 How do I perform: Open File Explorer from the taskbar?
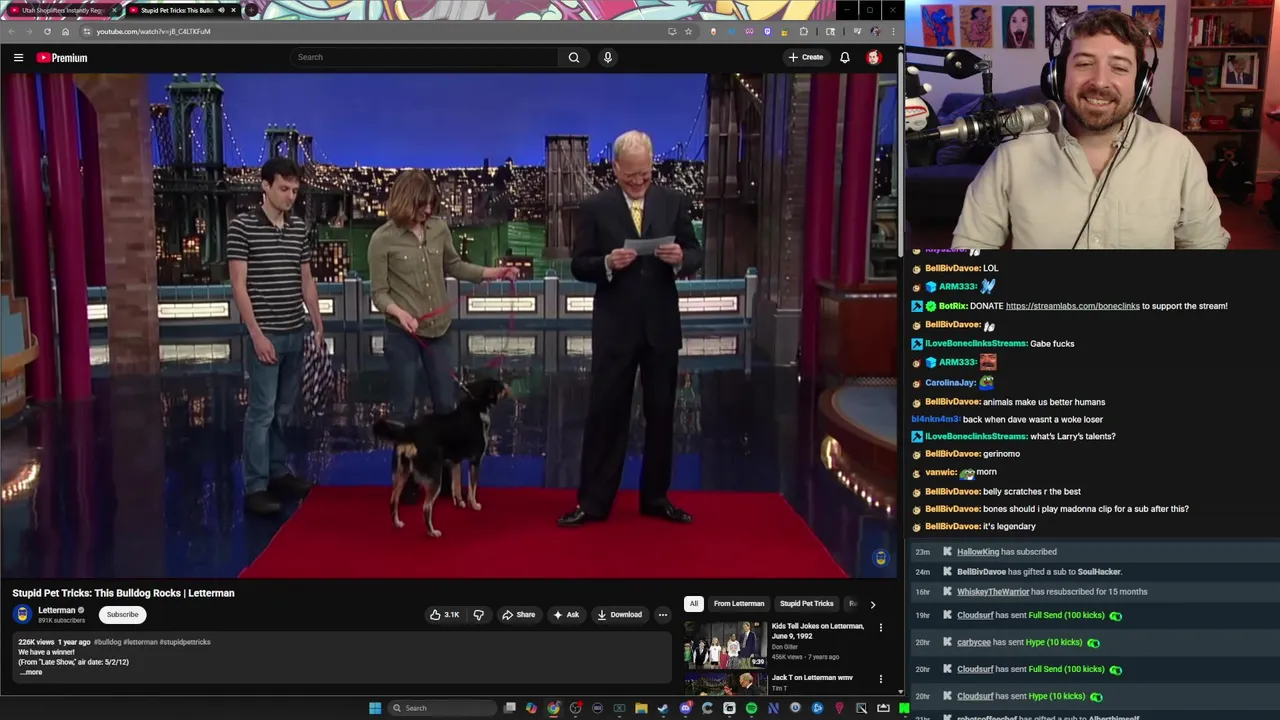(x=641, y=708)
